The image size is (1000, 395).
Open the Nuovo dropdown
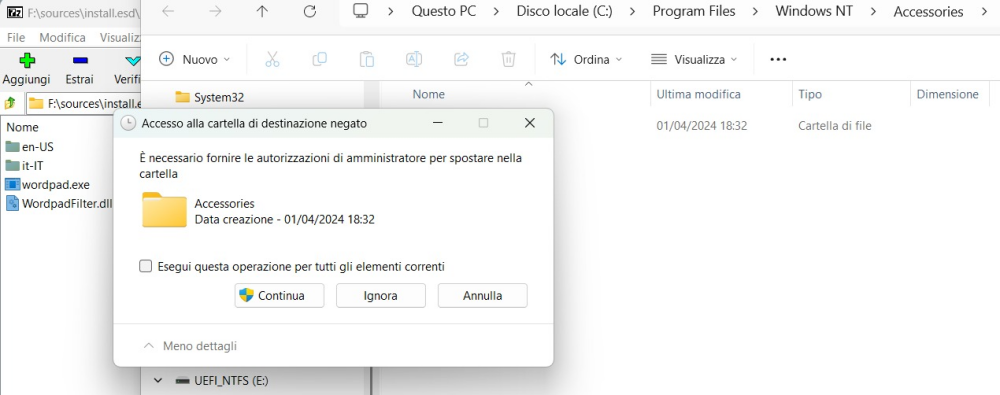click(x=195, y=59)
